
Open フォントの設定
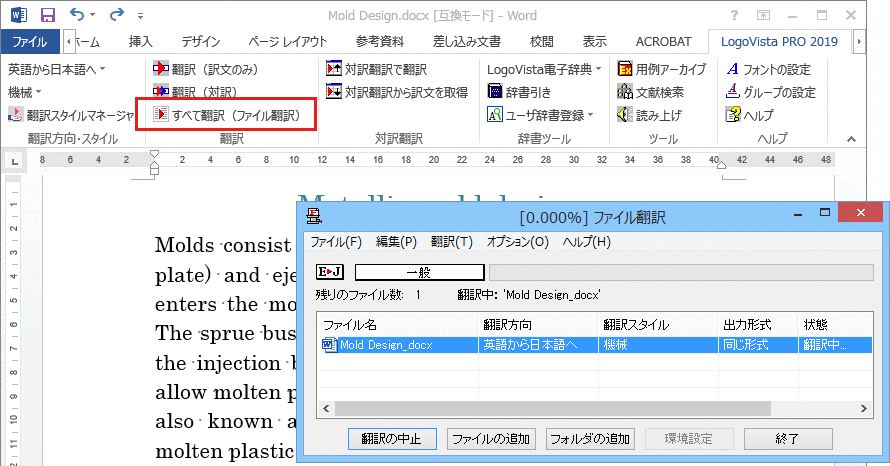(769, 69)
